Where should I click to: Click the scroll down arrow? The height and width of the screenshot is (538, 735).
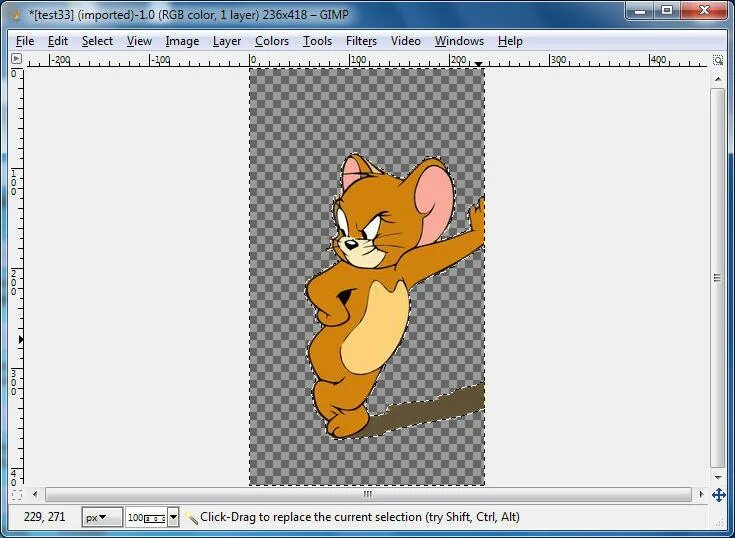tap(718, 478)
